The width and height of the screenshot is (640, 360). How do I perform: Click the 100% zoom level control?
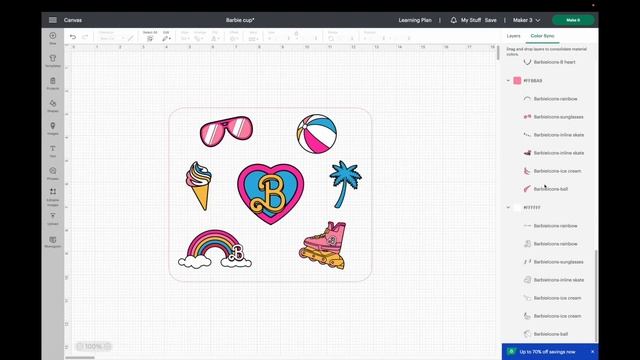tap(93, 347)
